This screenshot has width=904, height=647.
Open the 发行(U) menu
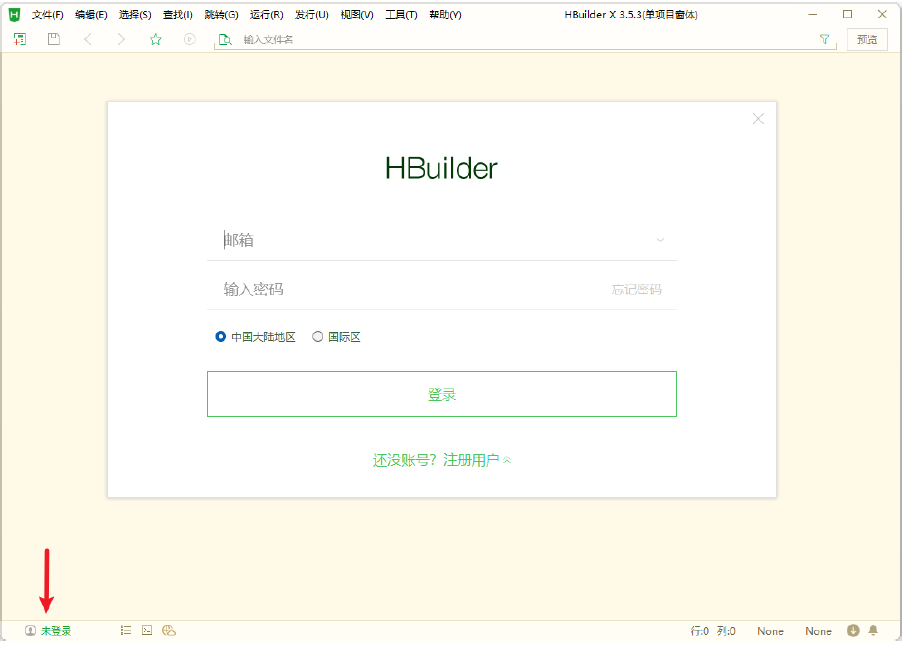click(312, 14)
